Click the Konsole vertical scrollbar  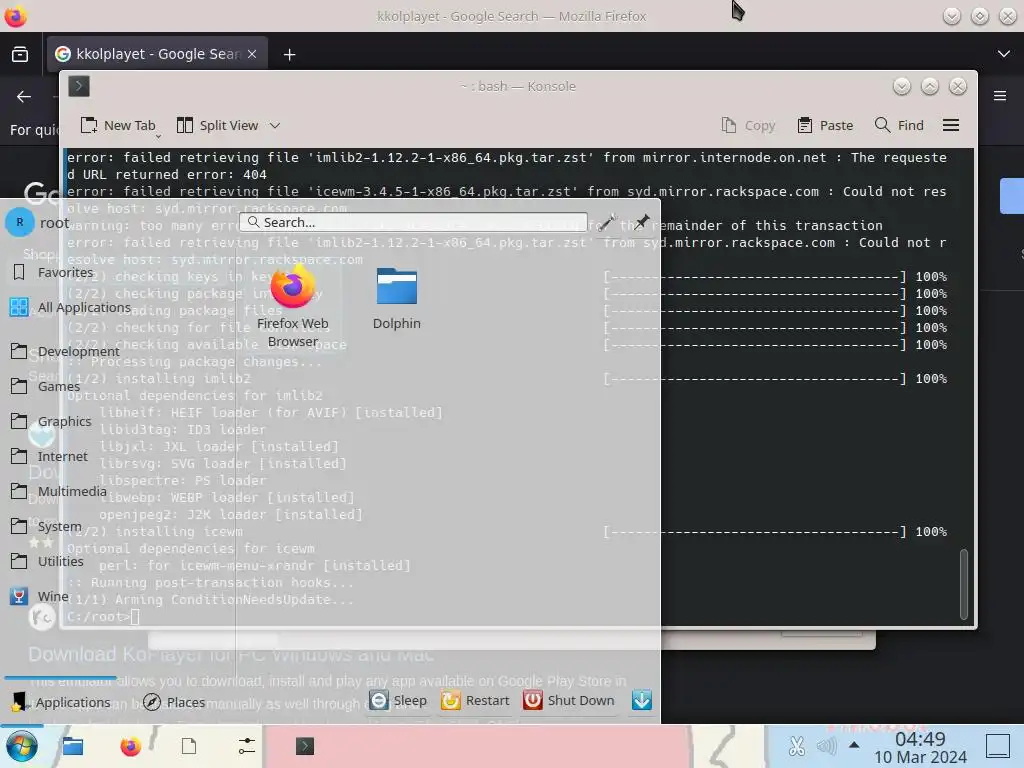click(x=964, y=584)
